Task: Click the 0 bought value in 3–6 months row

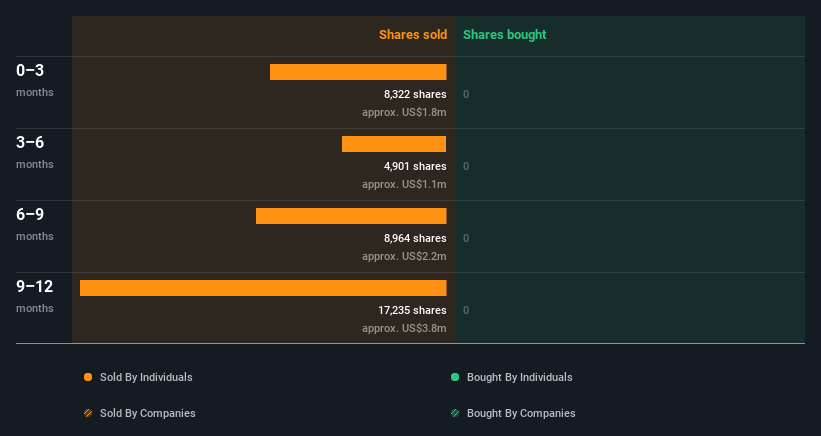Action: [466, 166]
